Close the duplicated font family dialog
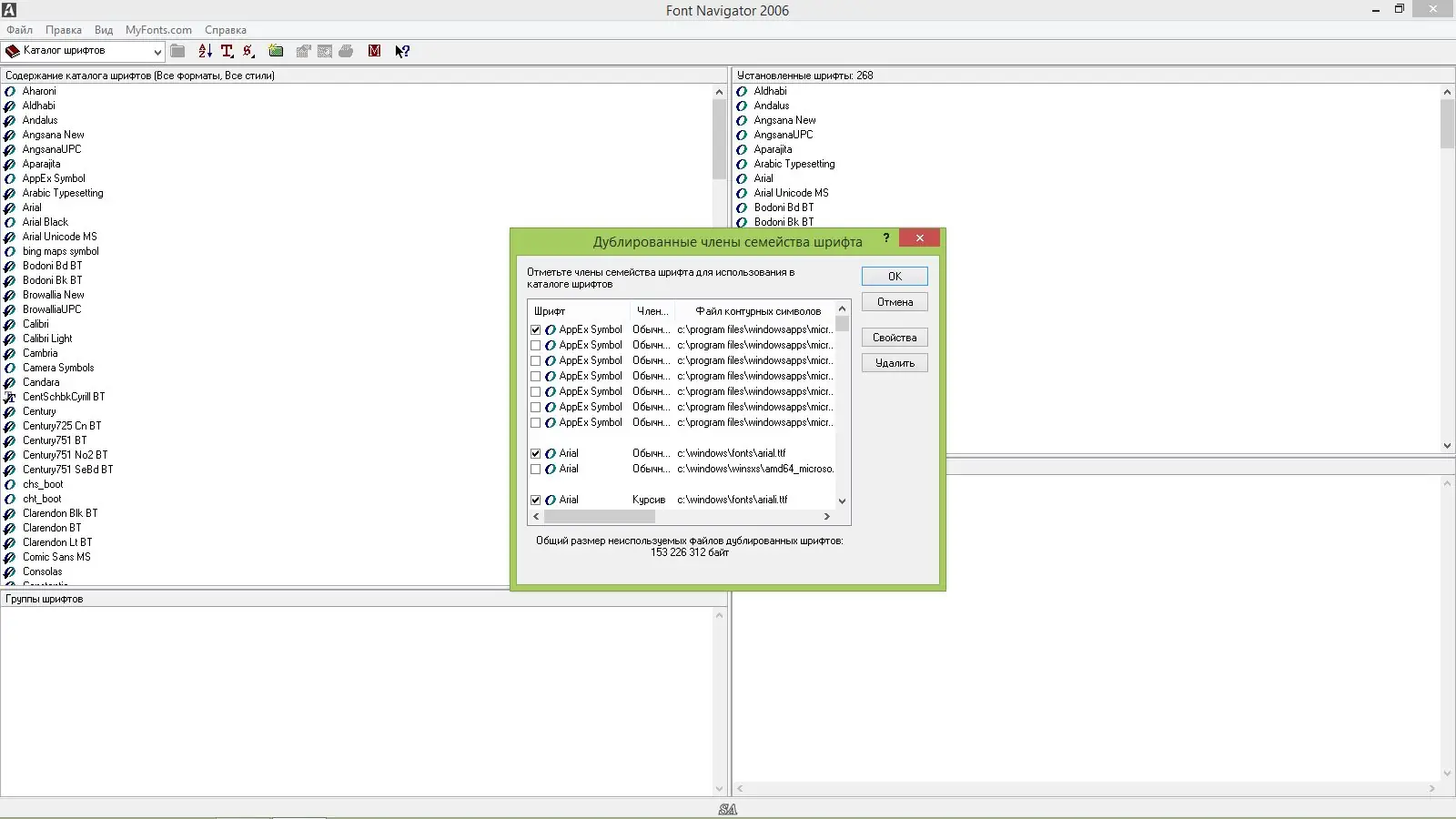 pos(919,238)
